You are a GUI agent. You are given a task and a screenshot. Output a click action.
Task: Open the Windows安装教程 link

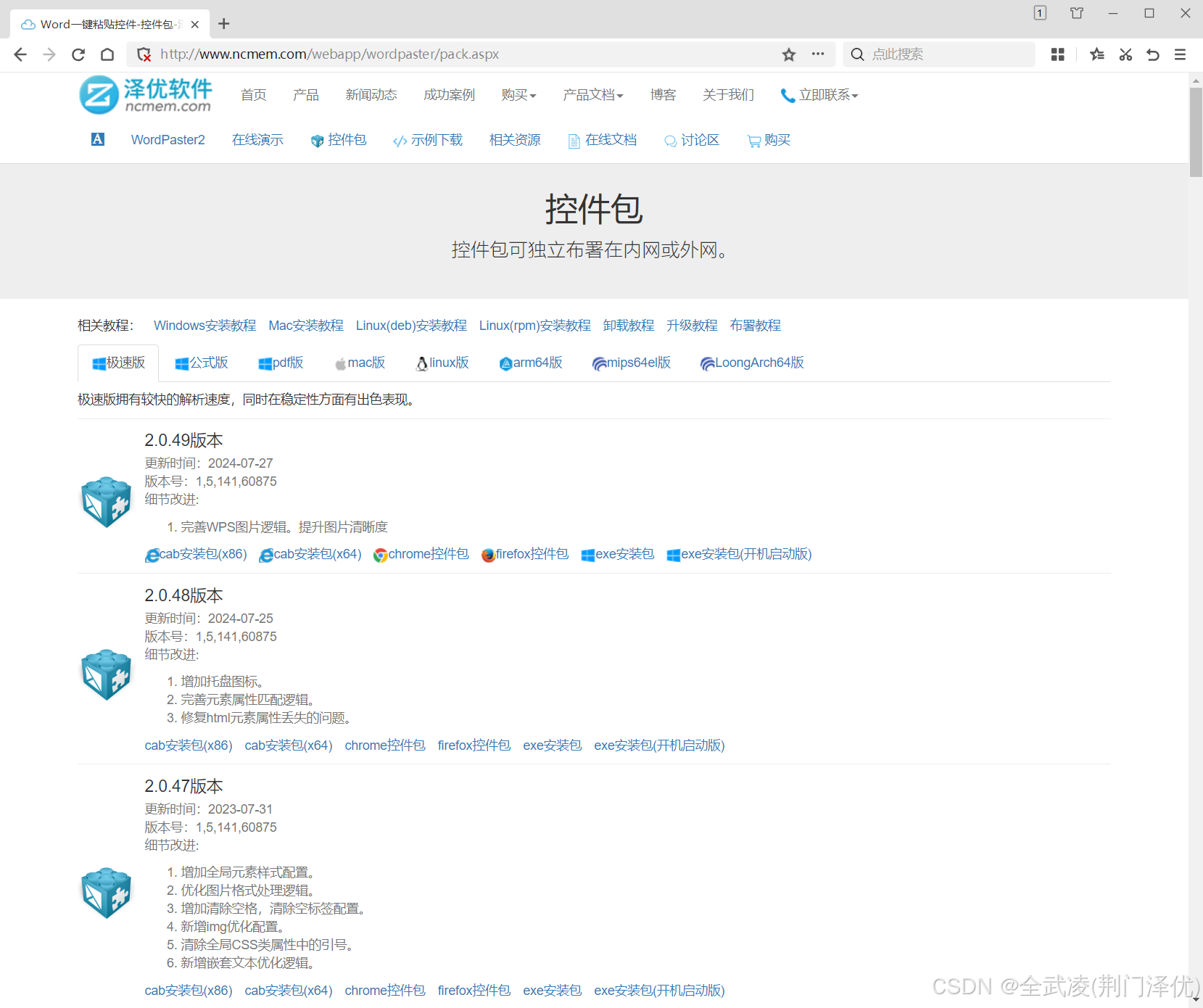204,326
